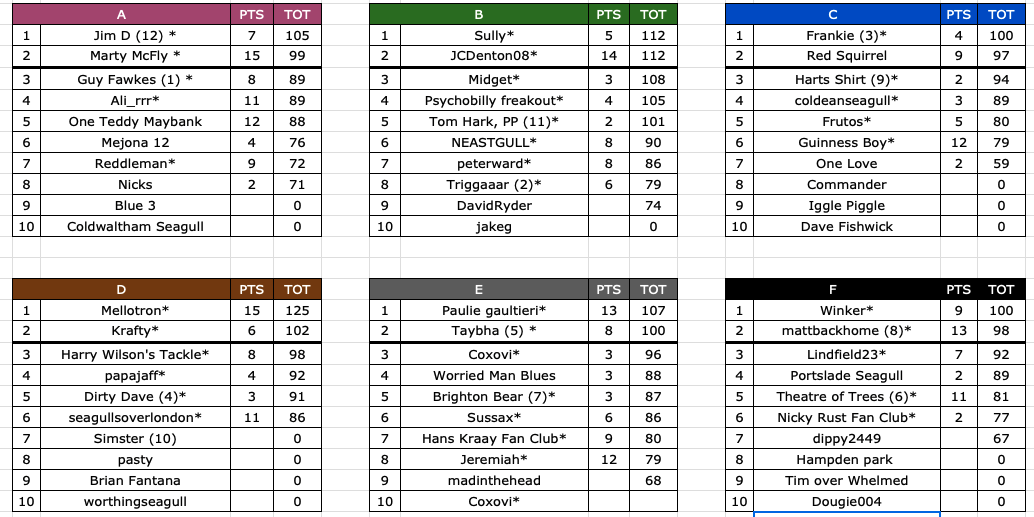This screenshot has height=517, width=1034.
Task: Click the blue group C header
Action: pyautogui.click(x=834, y=14)
